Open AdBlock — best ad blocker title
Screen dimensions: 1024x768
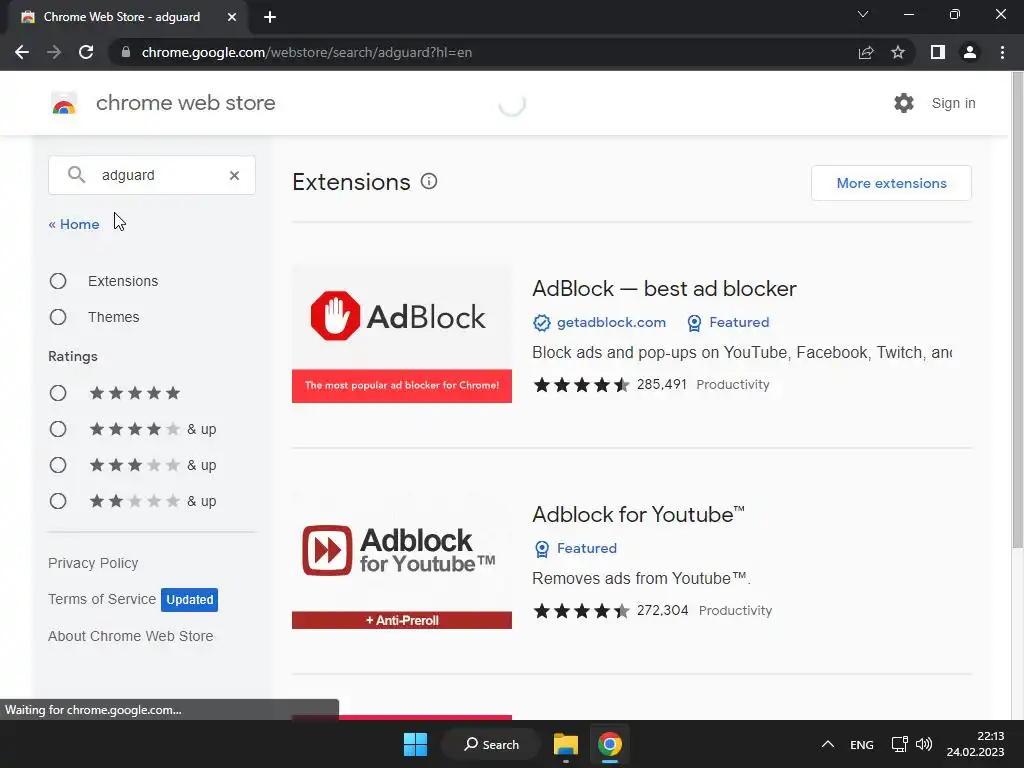pos(664,289)
